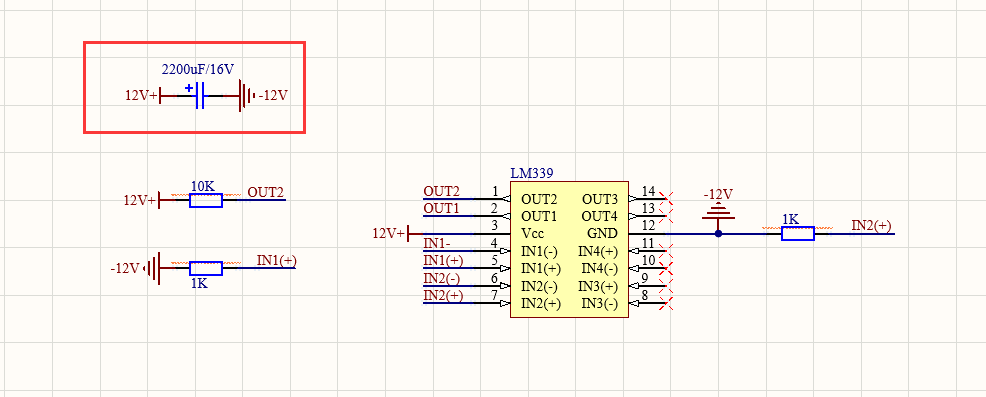Click the IN4(+) pin name inside the LM339
This screenshot has width=986, height=397.
599,251
